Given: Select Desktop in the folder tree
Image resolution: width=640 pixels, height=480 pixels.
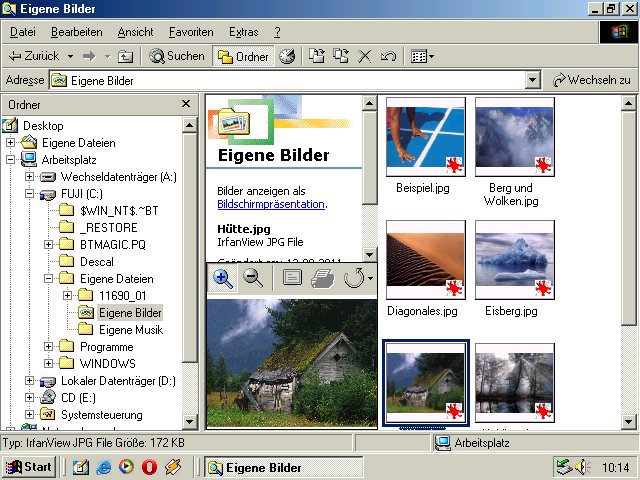Looking at the screenshot, I should point(43,126).
